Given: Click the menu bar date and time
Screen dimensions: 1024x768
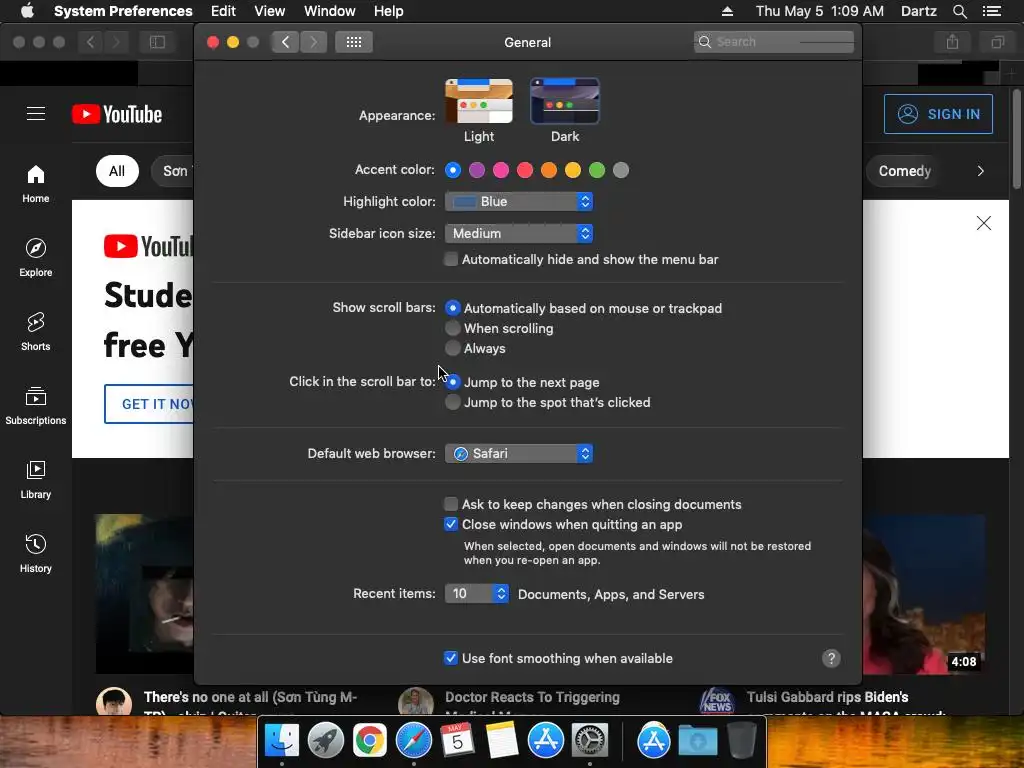Looking at the screenshot, I should (x=820, y=11).
